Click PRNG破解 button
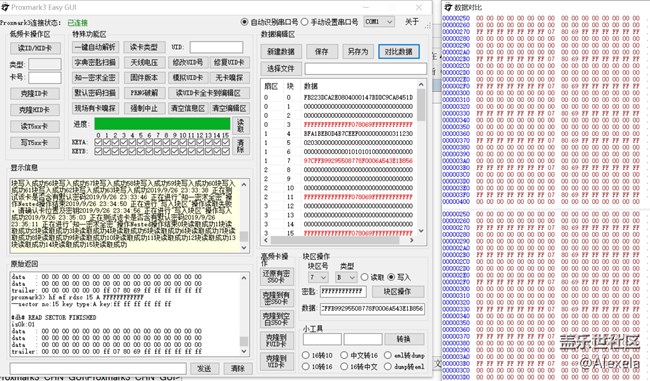Viewport: 650px width, 381px height. pos(144,93)
